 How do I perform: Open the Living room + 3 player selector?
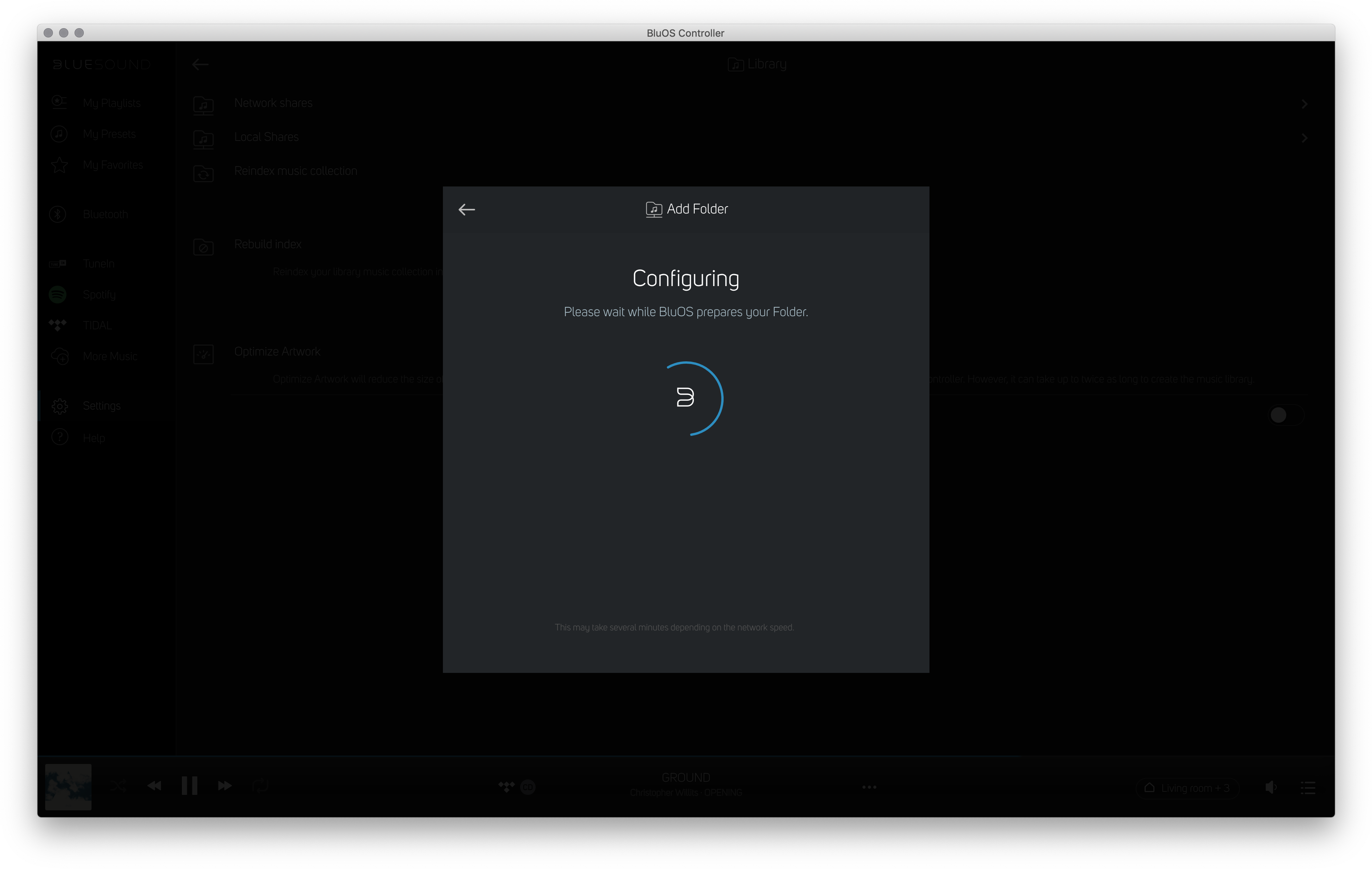tap(1188, 788)
